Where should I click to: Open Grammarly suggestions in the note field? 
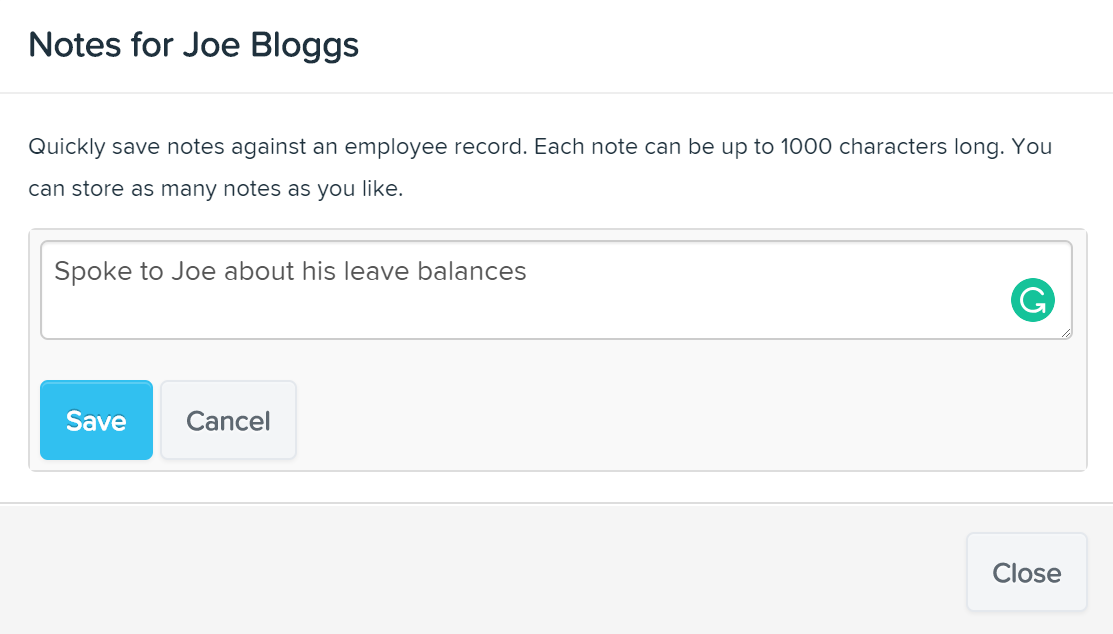tap(1033, 300)
